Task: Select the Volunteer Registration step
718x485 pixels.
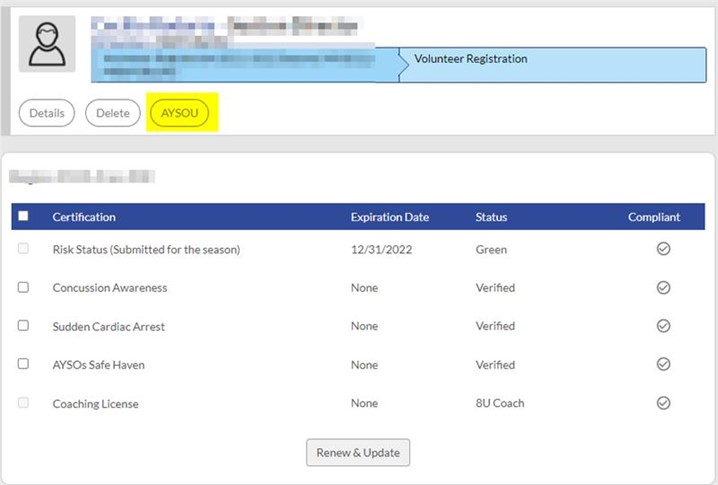Action: tap(470, 60)
